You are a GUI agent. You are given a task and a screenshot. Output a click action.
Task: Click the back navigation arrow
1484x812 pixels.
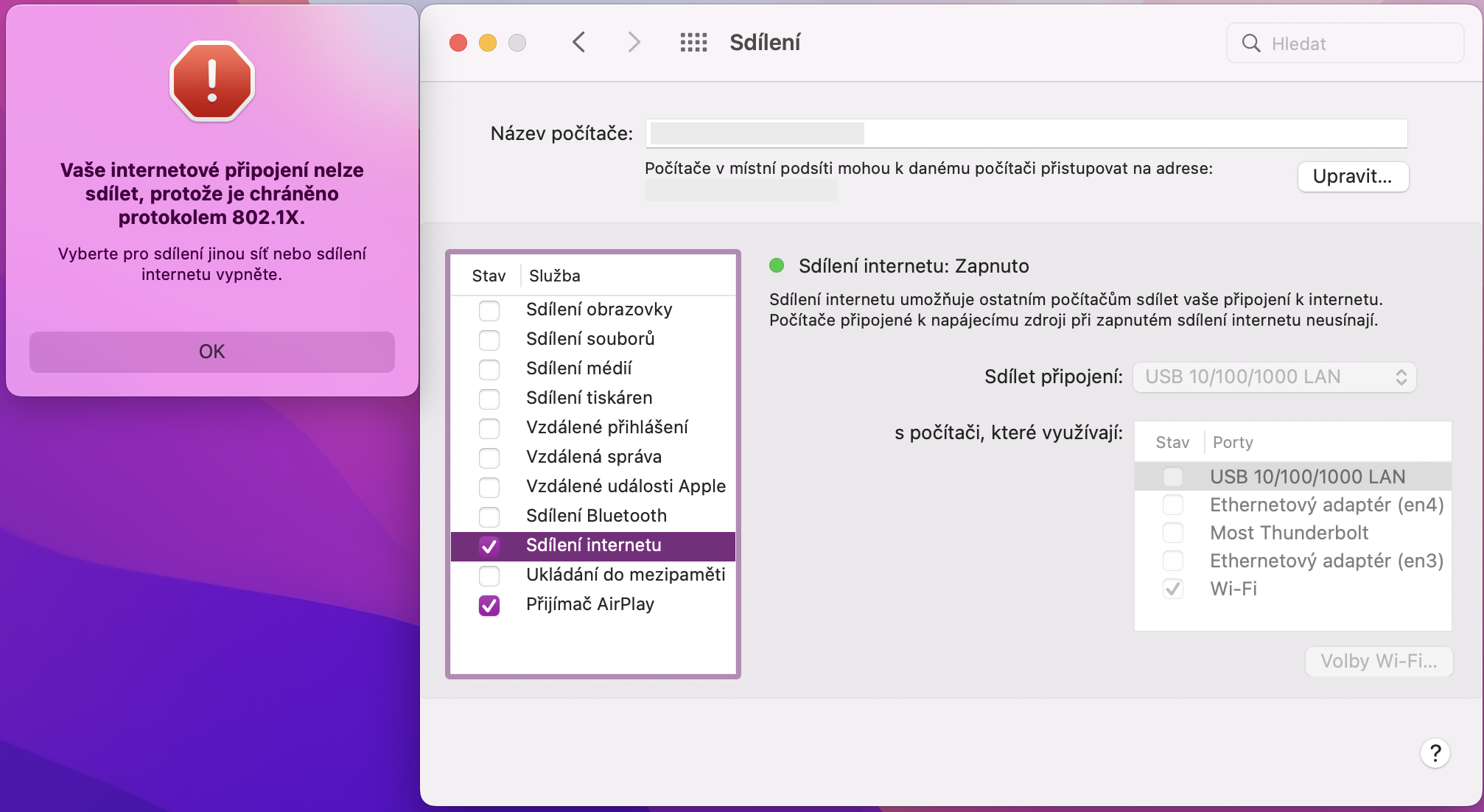[x=579, y=43]
